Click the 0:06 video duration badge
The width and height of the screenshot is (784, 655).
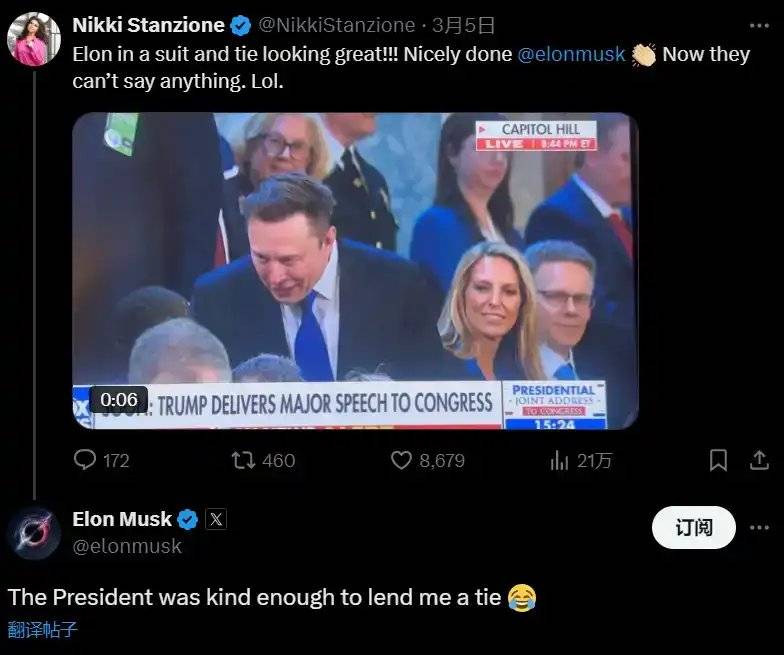(x=119, y=399)
